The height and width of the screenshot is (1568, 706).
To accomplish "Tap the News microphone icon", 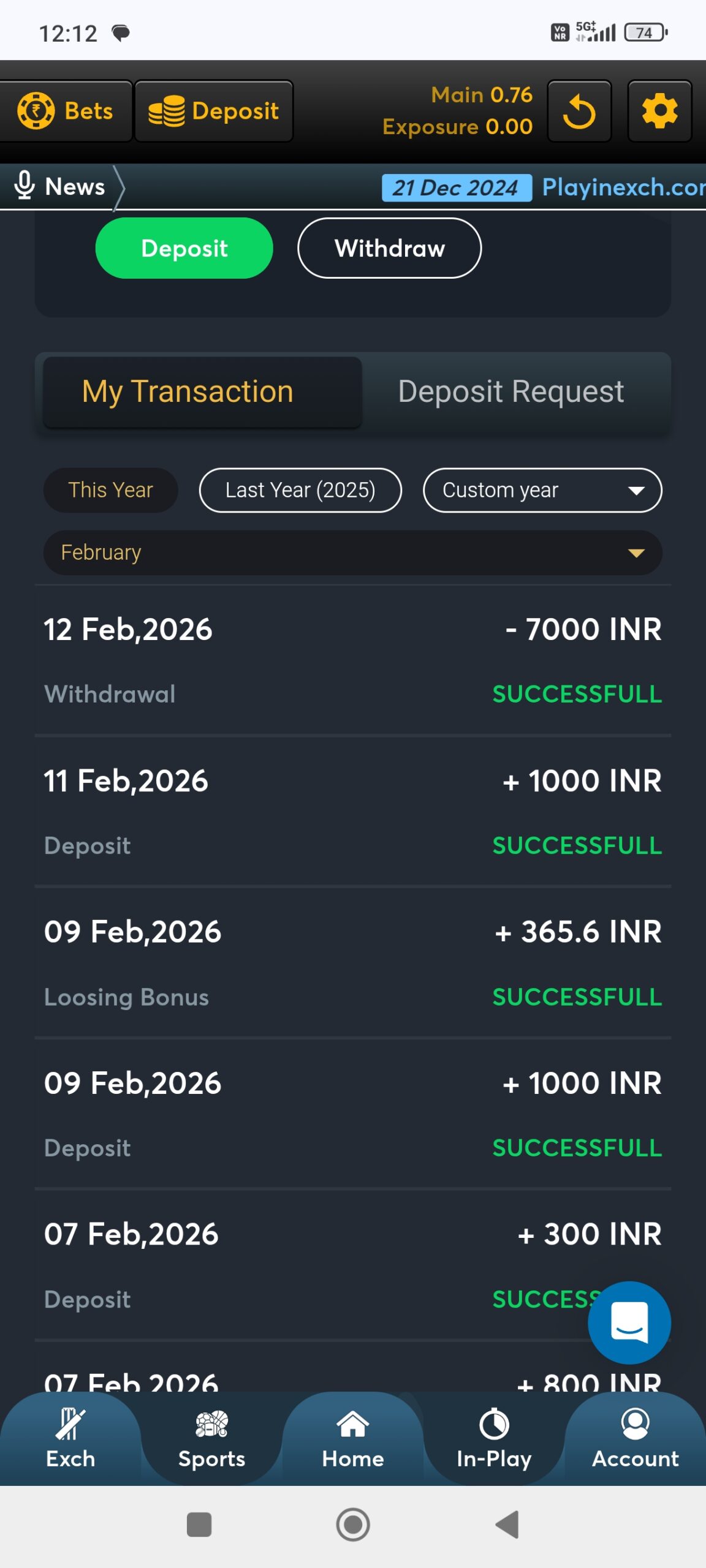I will click(x=25, y=186).
